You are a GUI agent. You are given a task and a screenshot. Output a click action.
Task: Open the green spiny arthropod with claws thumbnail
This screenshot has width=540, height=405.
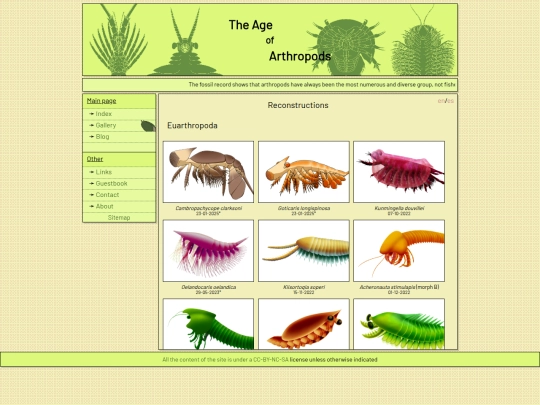[x=399, y=324]
